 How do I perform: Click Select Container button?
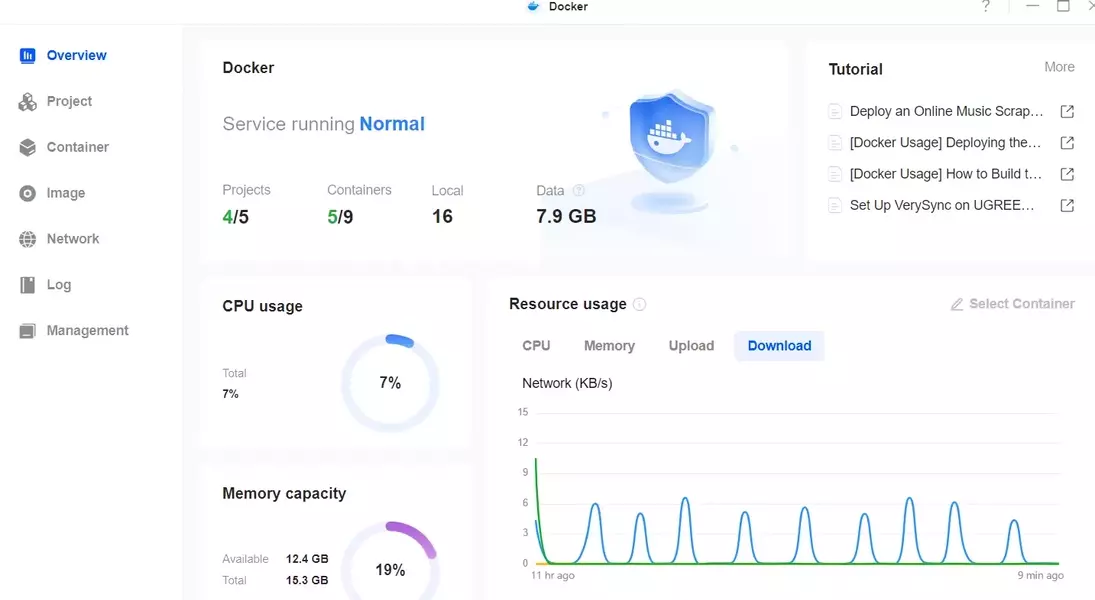tap(1013, 304)
